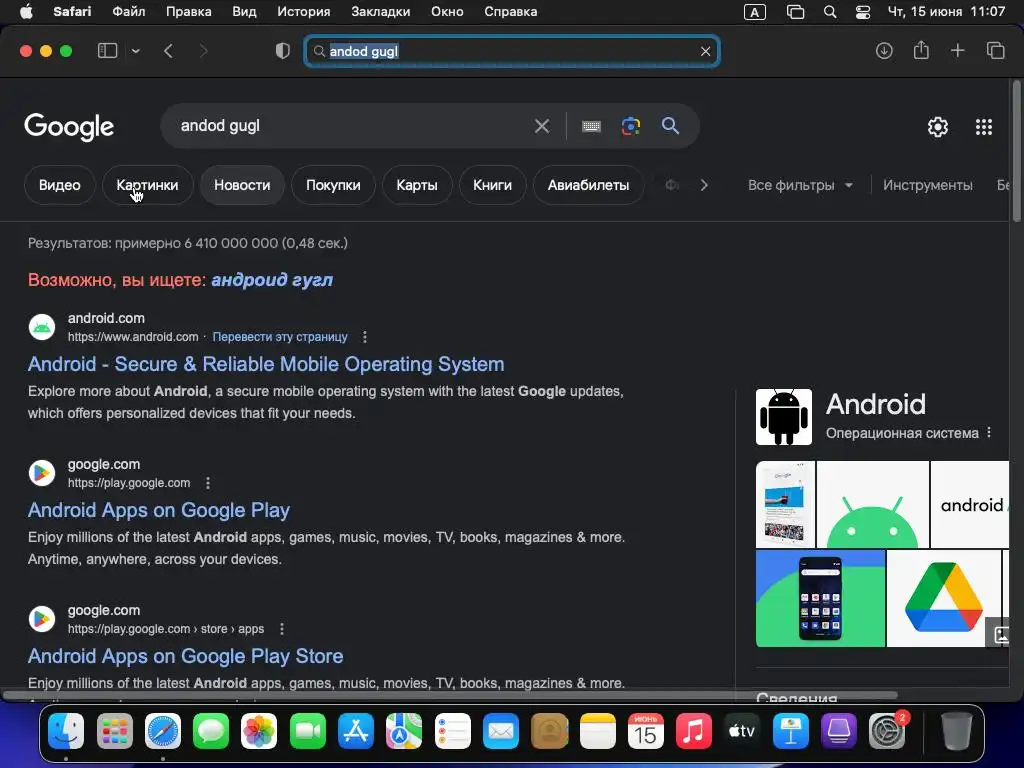The width and height of the screenshot is (1024, 768).
Task: Open Photos app from the Dock
Action: tap(259, 730)
